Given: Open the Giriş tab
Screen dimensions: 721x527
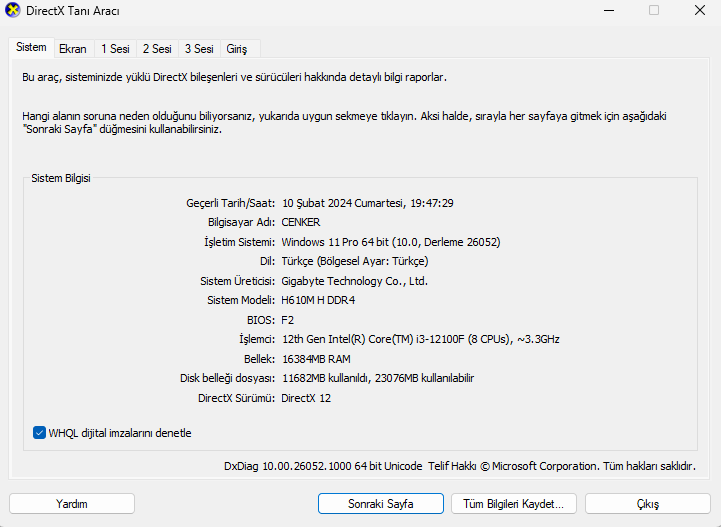Looking at the screenshot, I should 237,49.
